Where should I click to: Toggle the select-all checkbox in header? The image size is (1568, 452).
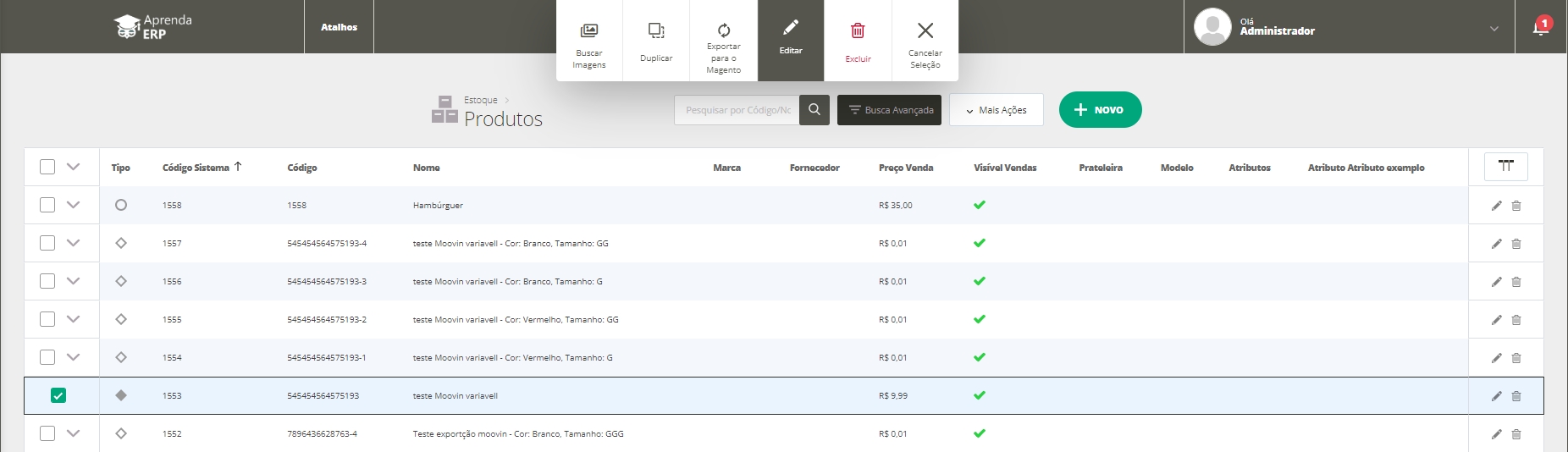point(47,167)
